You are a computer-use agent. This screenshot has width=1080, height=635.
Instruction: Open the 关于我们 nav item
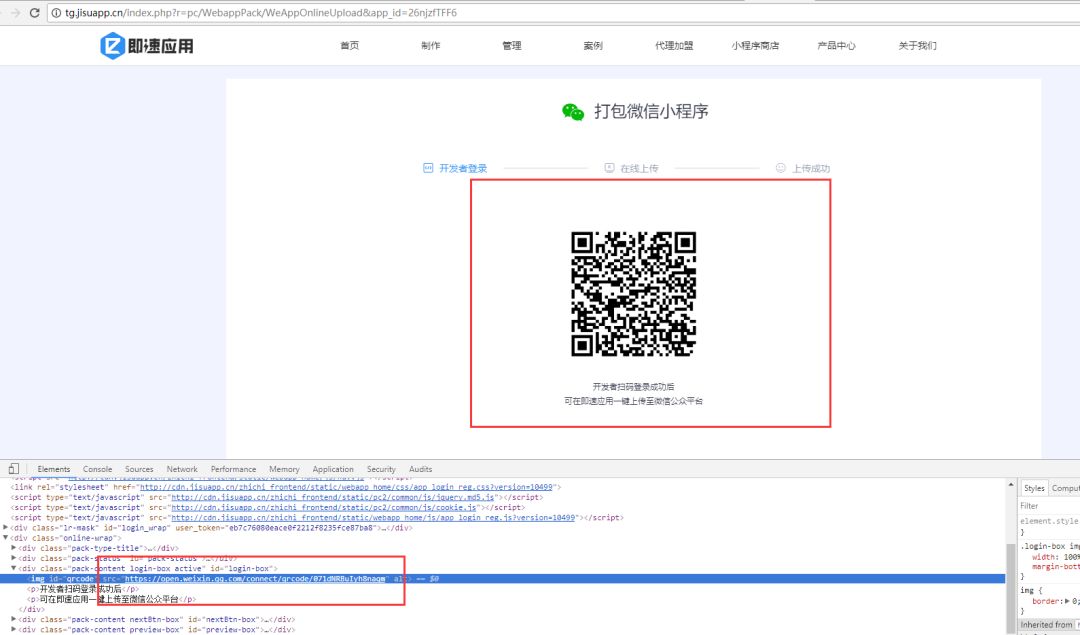click(x=917, y=45)
